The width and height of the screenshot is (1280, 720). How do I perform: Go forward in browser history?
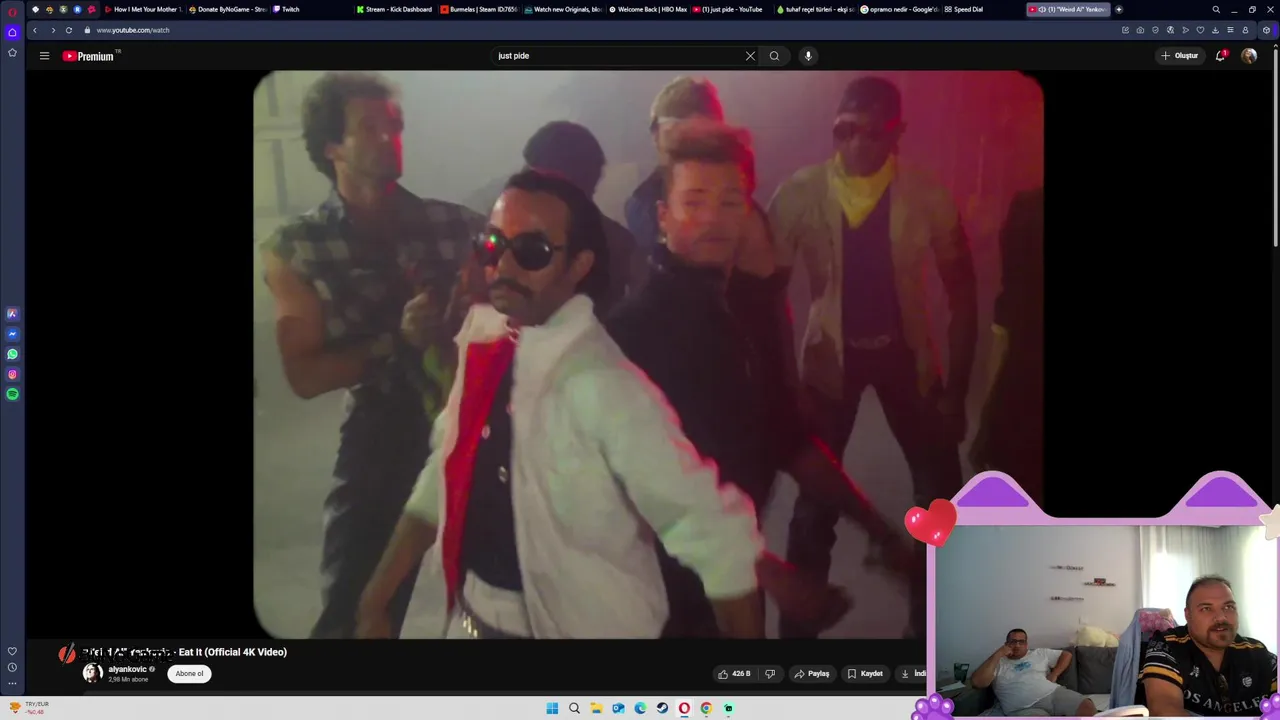[52, 30]
